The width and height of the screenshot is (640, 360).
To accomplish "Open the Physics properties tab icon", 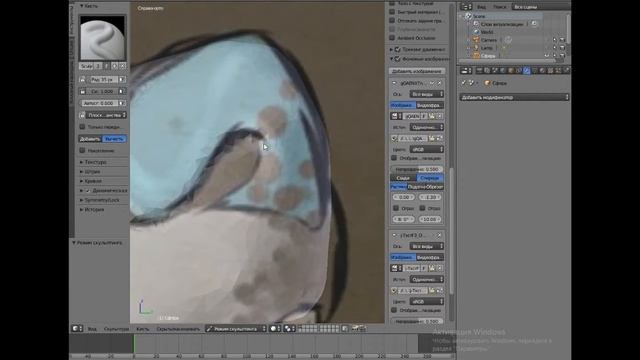I will [x=566, y=71].
